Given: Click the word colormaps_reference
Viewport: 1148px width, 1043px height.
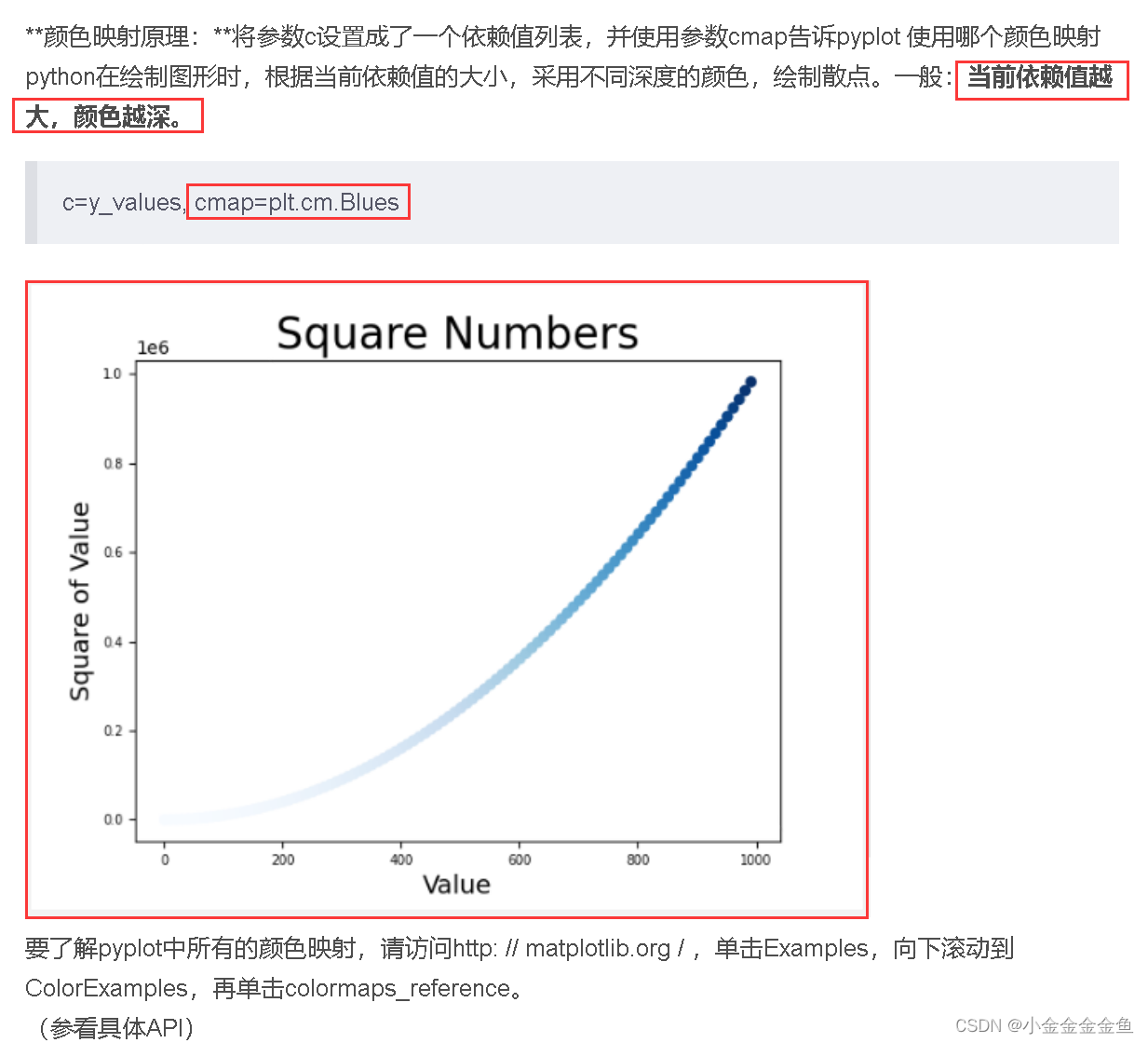Looking at the screenshot, I should coord(398,988).
